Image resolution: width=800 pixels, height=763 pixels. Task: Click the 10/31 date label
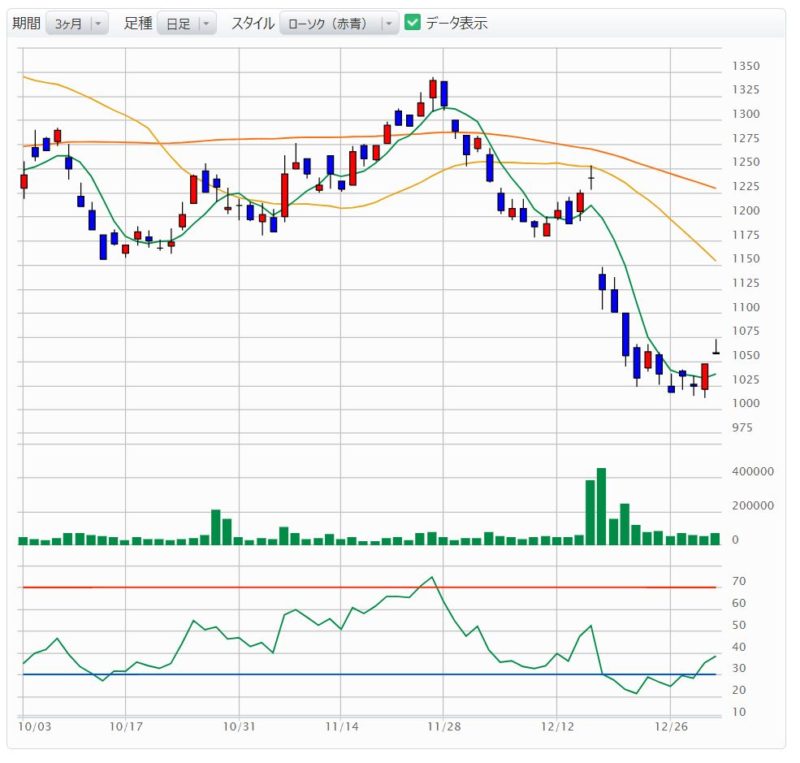coord(239,726)
